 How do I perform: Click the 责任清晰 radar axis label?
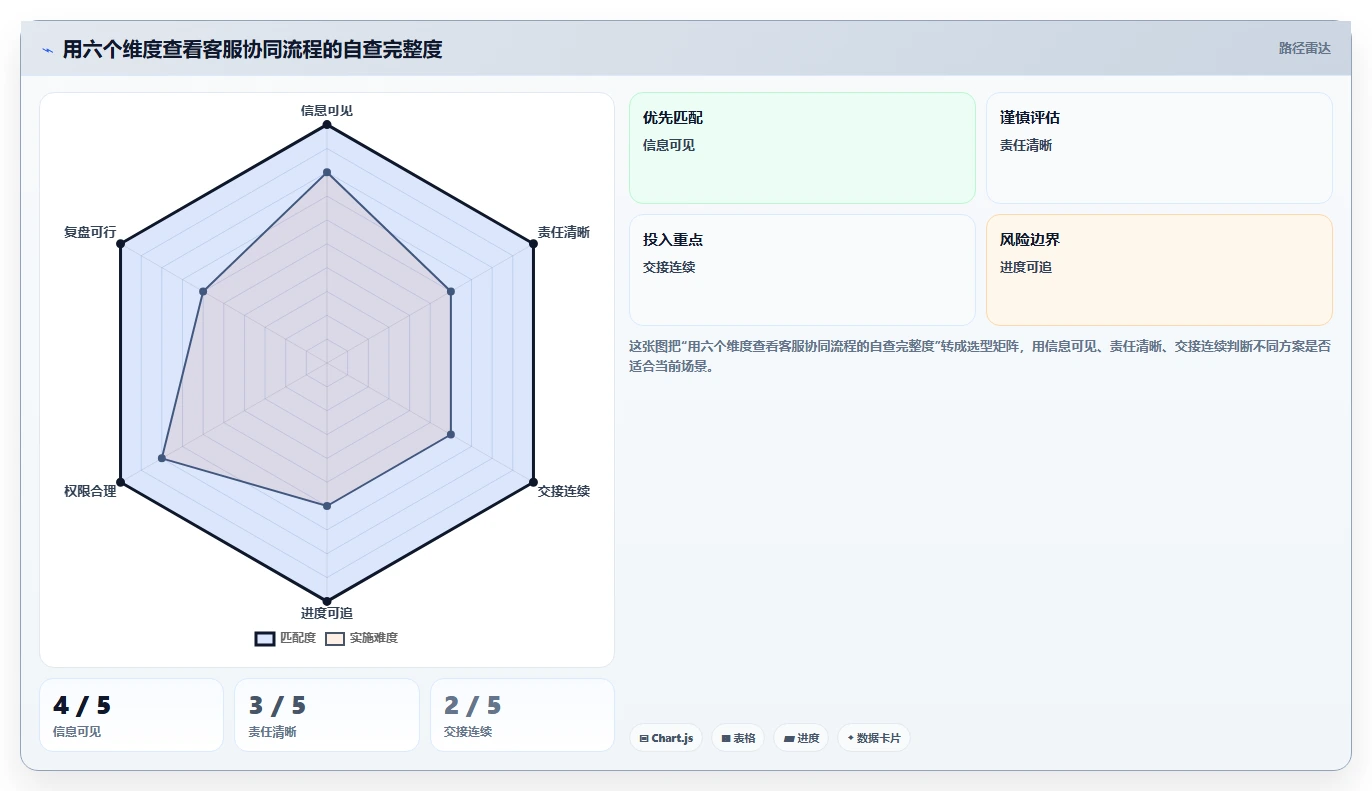coord(564,232)
